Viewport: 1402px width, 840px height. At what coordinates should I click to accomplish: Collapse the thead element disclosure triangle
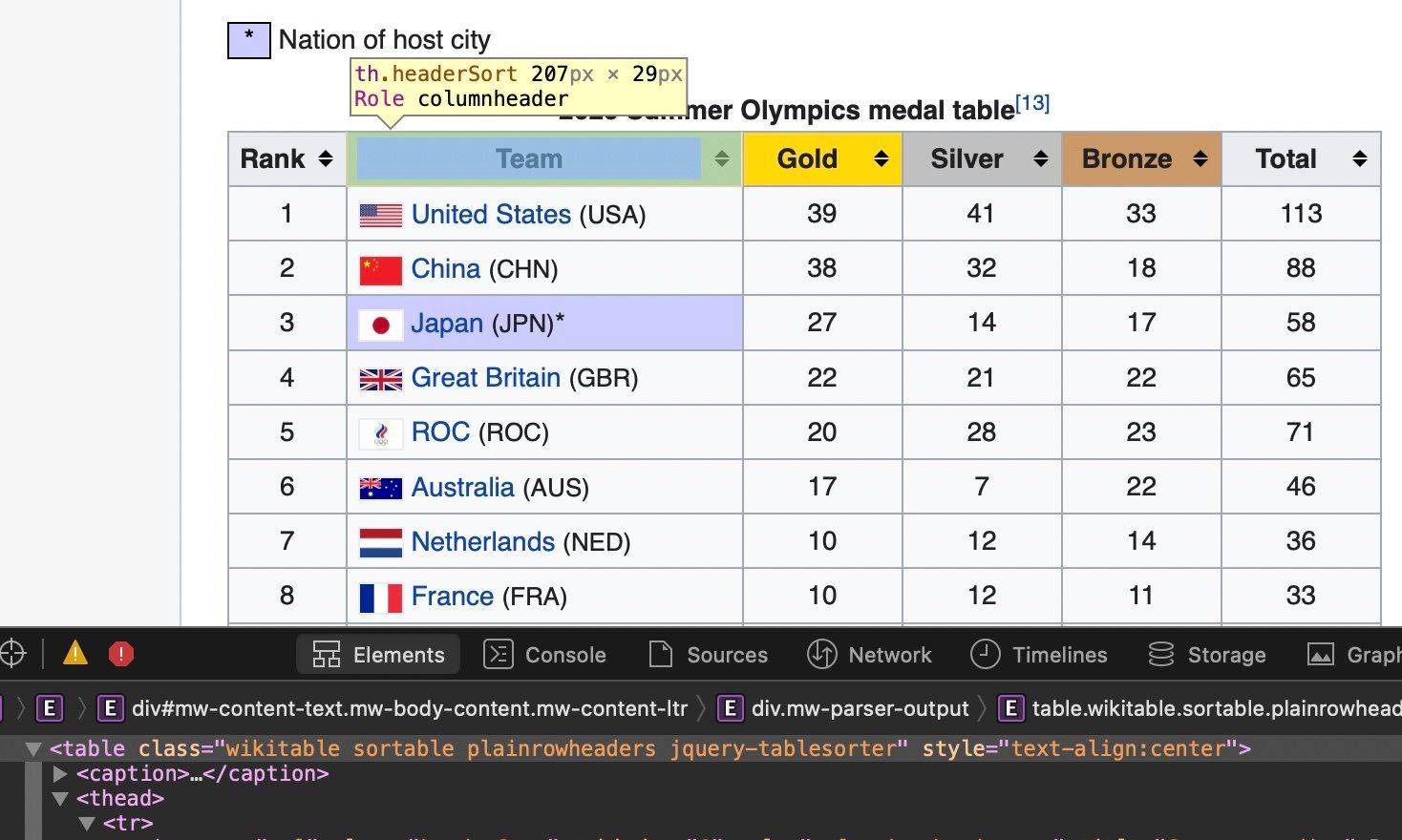(x=60, y=798)
